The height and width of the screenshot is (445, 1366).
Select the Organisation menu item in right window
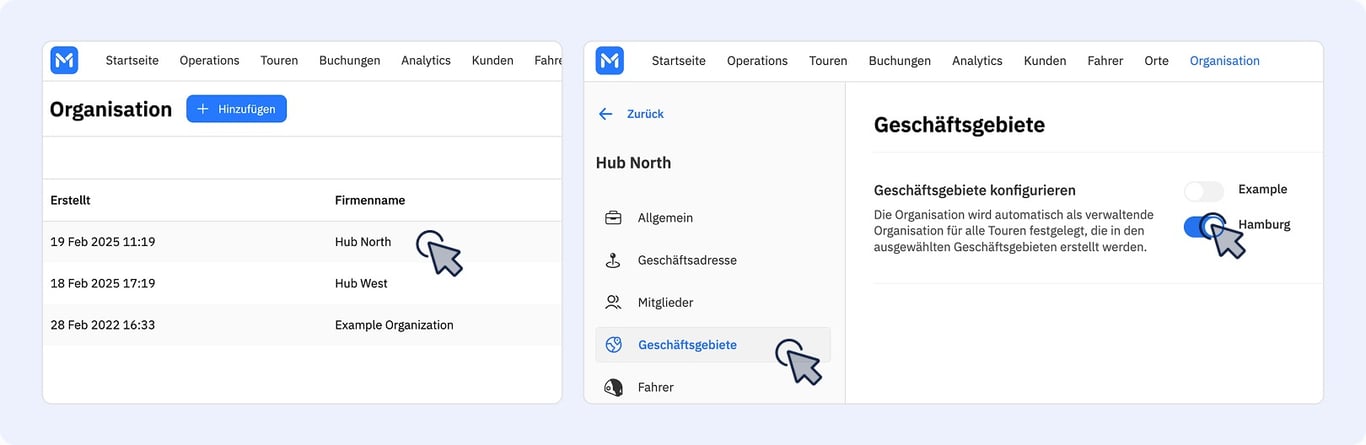(1224, 61)
